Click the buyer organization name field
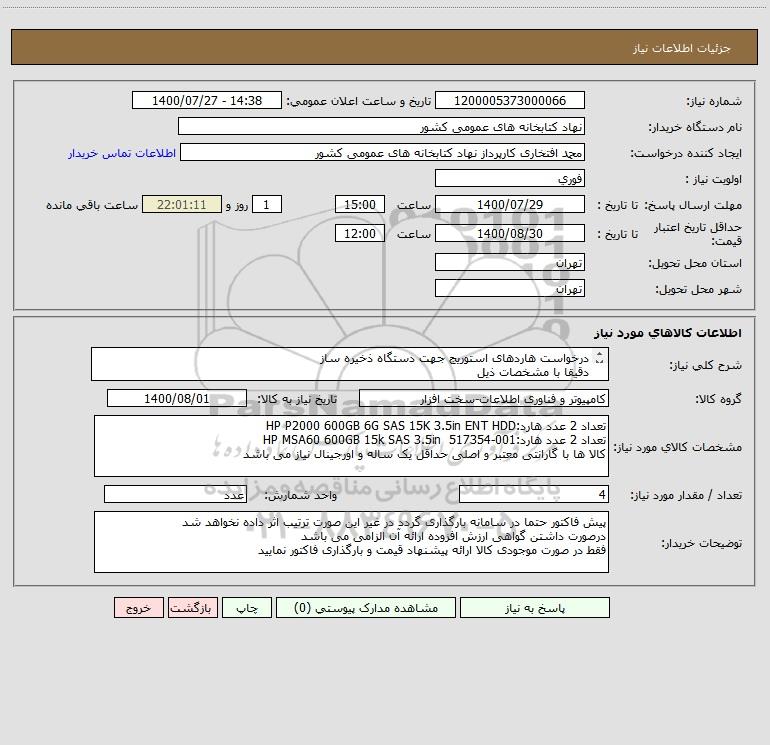The image size is (770, 745). pos(381,126)
